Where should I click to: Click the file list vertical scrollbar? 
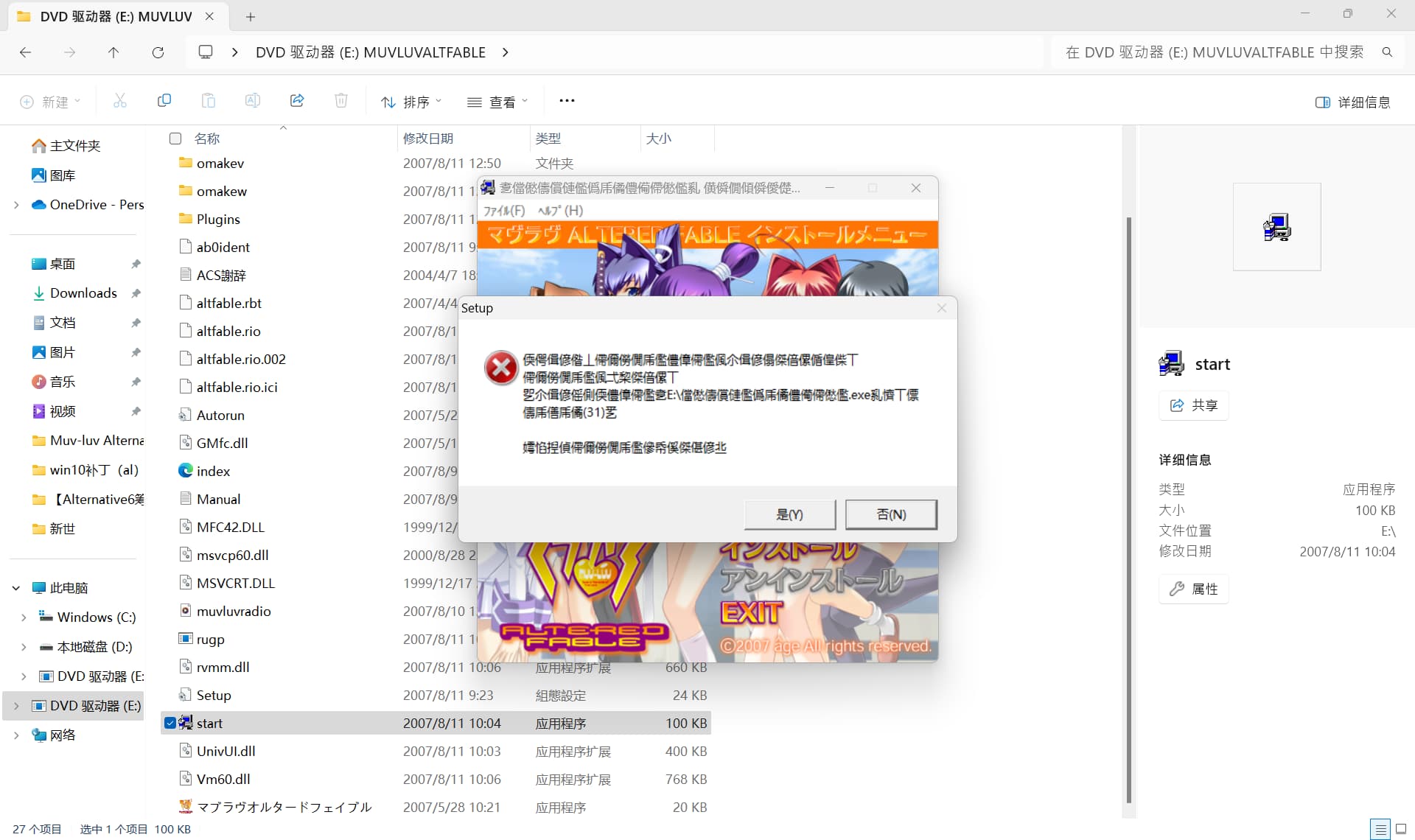1128,508
